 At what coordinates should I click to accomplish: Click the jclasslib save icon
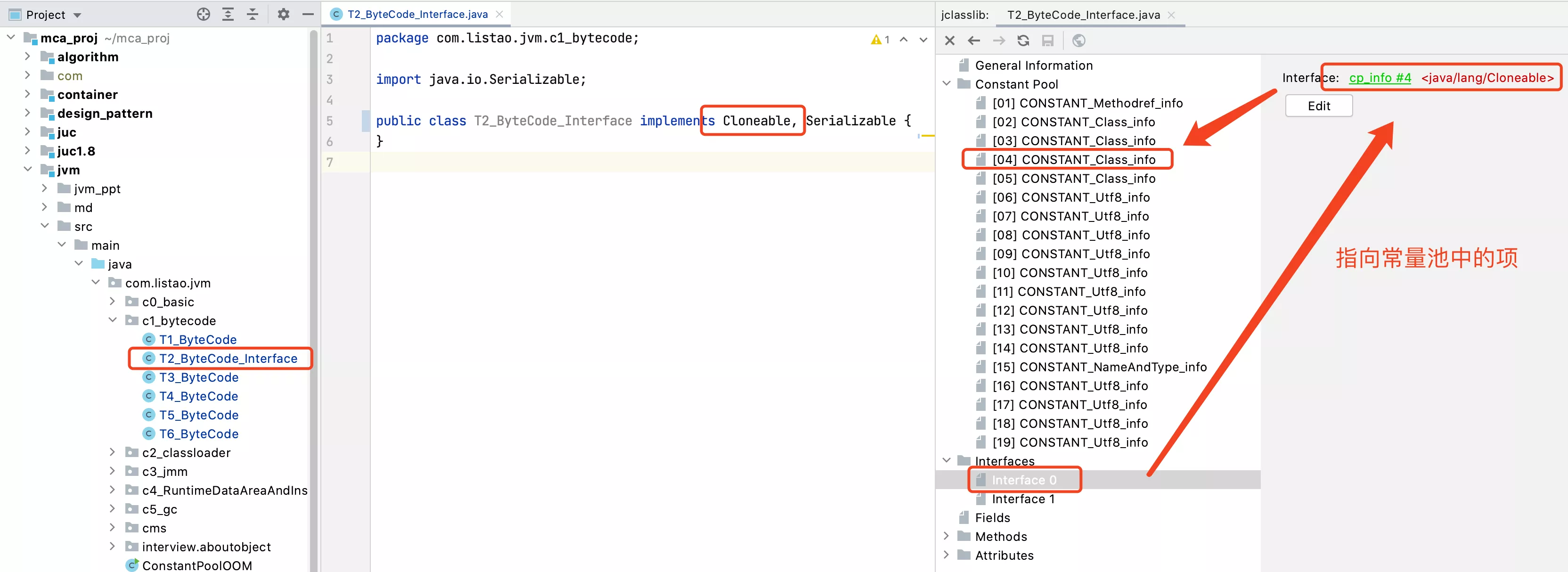1047,41
